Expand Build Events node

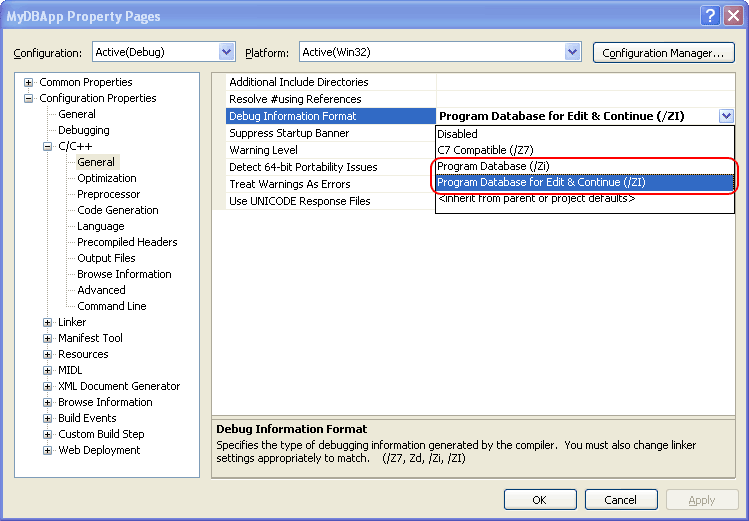click(47, 418)
